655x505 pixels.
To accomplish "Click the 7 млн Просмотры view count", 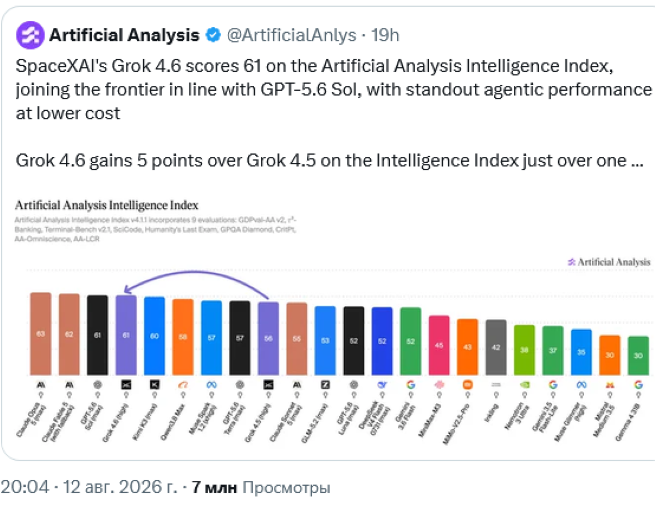I will [x=261, y=487].
